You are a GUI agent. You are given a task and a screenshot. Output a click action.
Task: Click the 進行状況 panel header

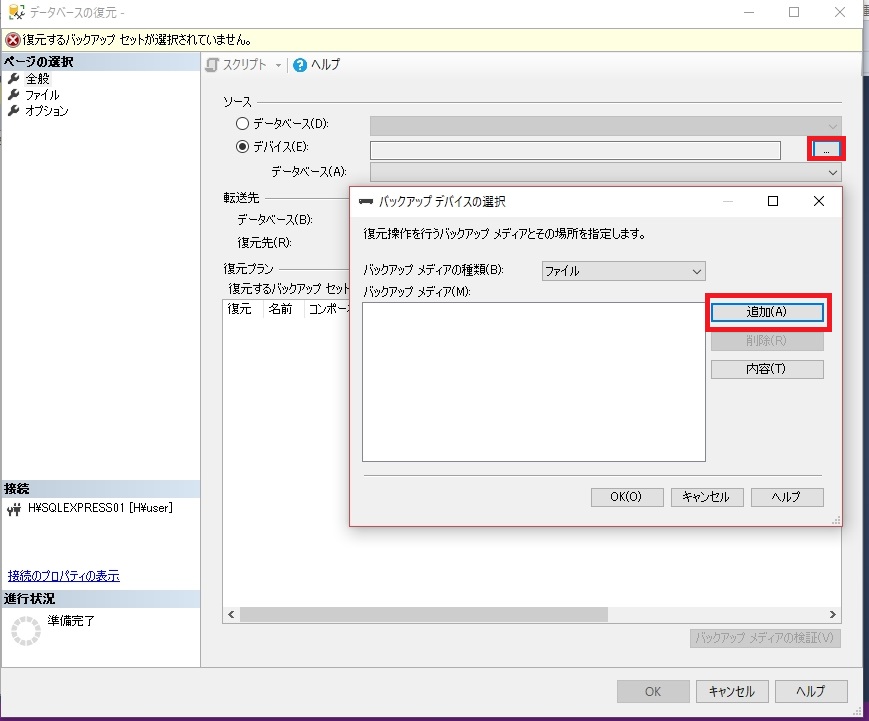pyautogui.click(x=100, y=599)
